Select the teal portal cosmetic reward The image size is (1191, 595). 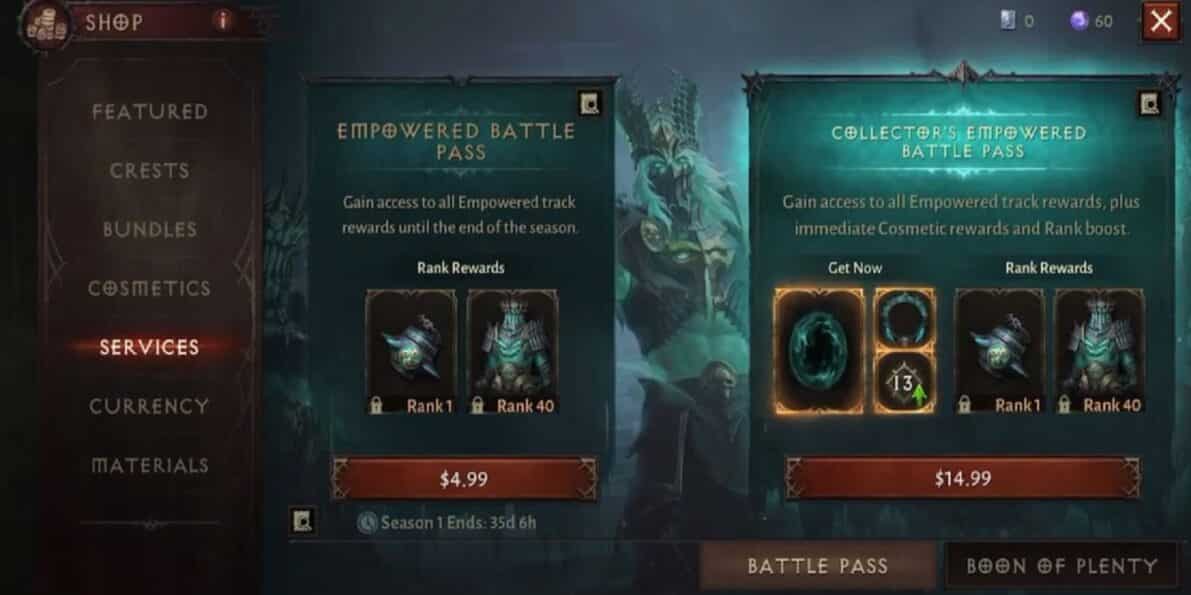[819, 351]
